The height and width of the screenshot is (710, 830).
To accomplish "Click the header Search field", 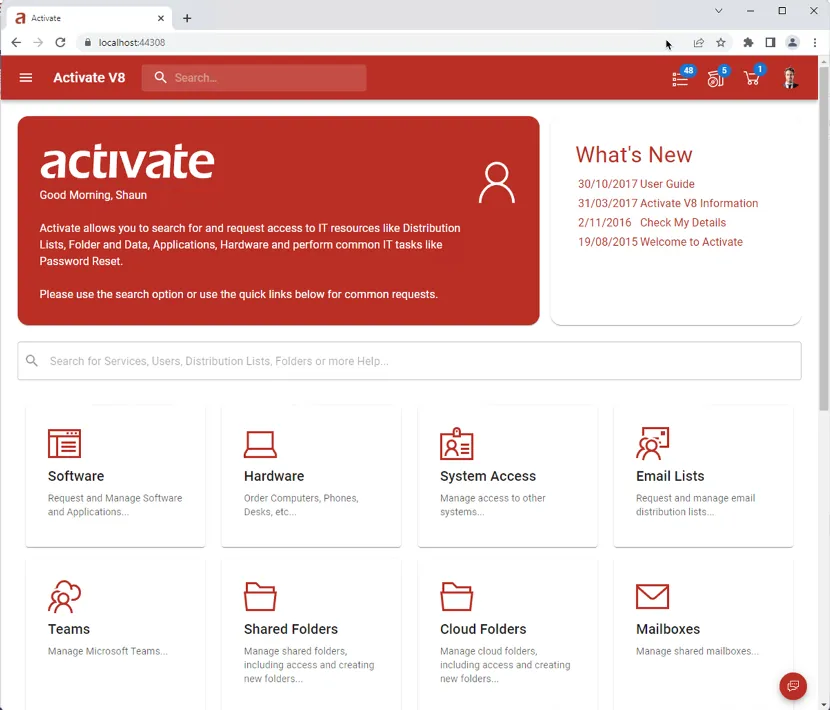I will pyautogui.click(x=254, y=78).
